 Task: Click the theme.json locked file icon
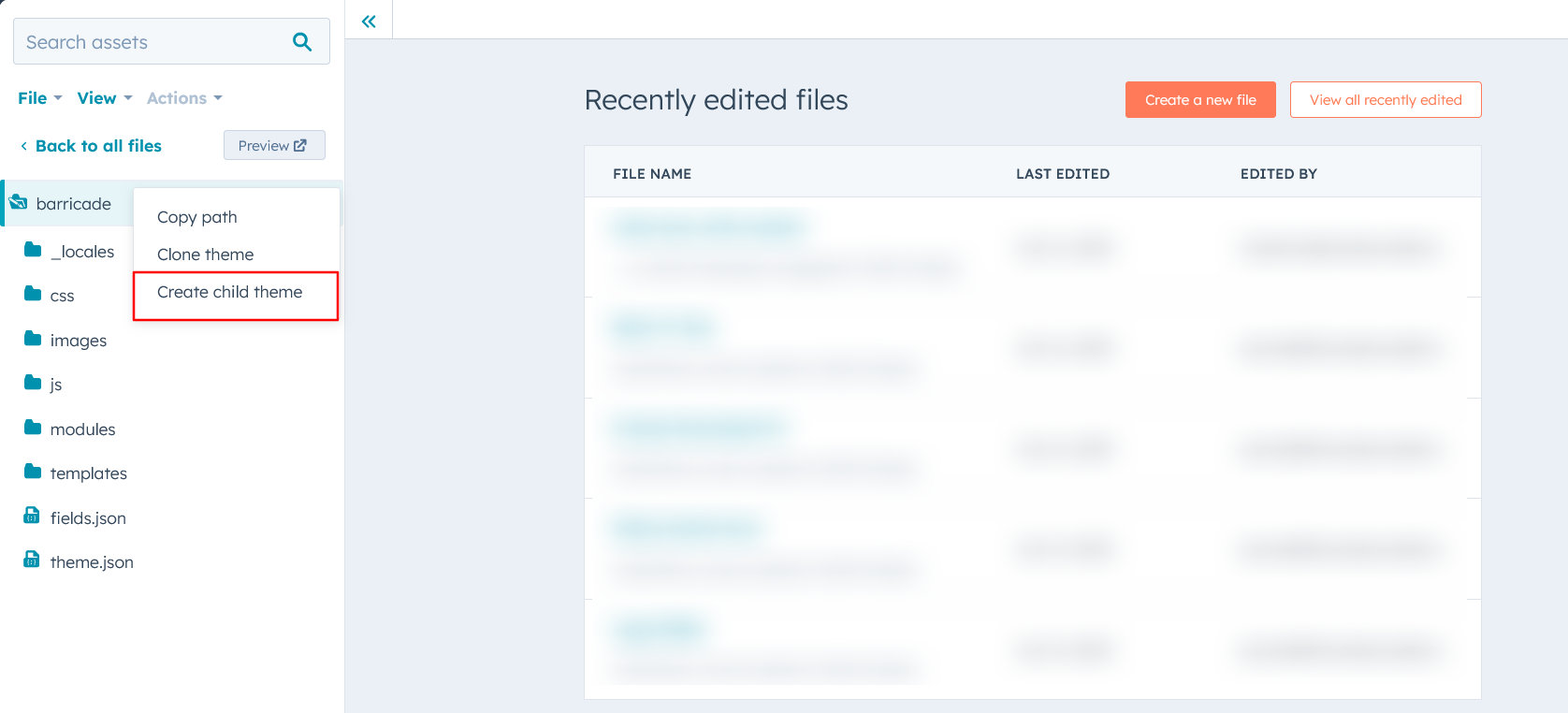point(31,561)
